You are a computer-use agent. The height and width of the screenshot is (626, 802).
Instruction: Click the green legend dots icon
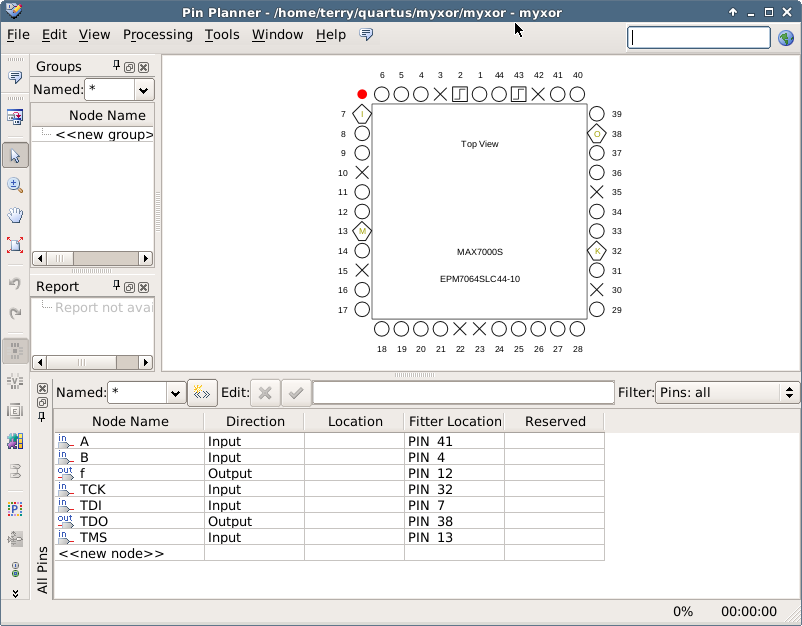15,569
